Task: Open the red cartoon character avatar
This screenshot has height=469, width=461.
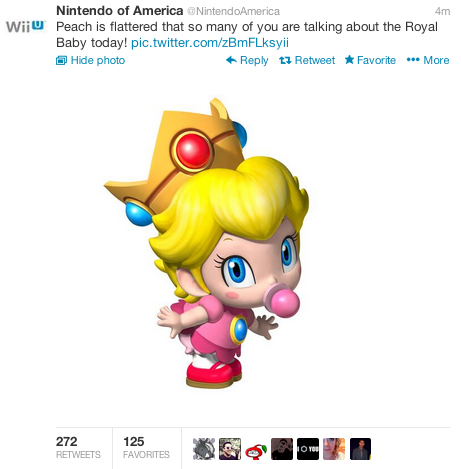Action: (x=256, y=449)
